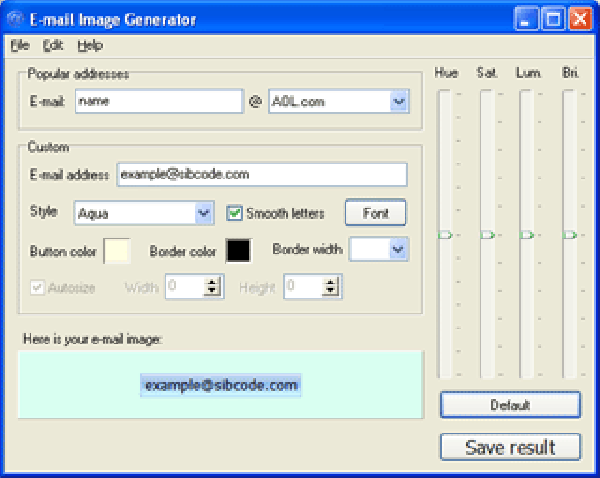Pick the Button color swatch
Viewport: 600px width, 478px height.
click(117, 251)
